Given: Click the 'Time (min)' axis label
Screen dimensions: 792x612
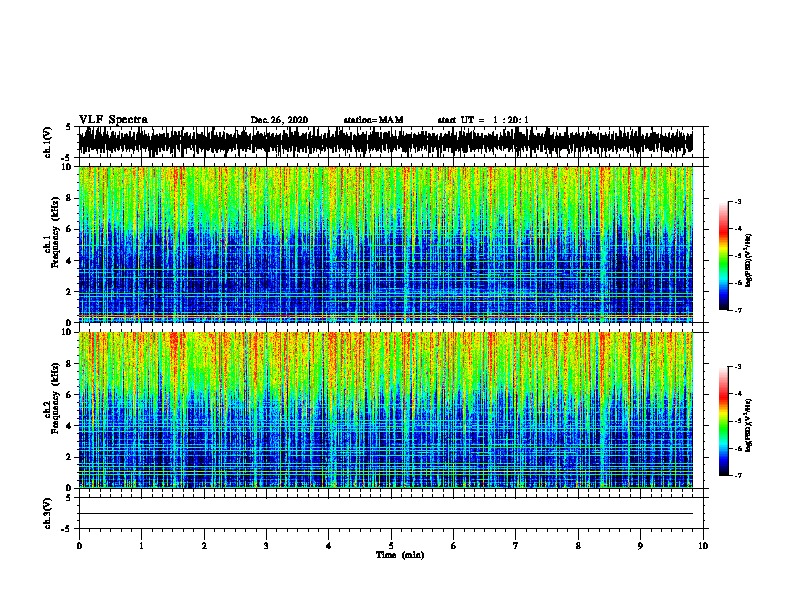Looking at the screenshot, I should 400,555.
